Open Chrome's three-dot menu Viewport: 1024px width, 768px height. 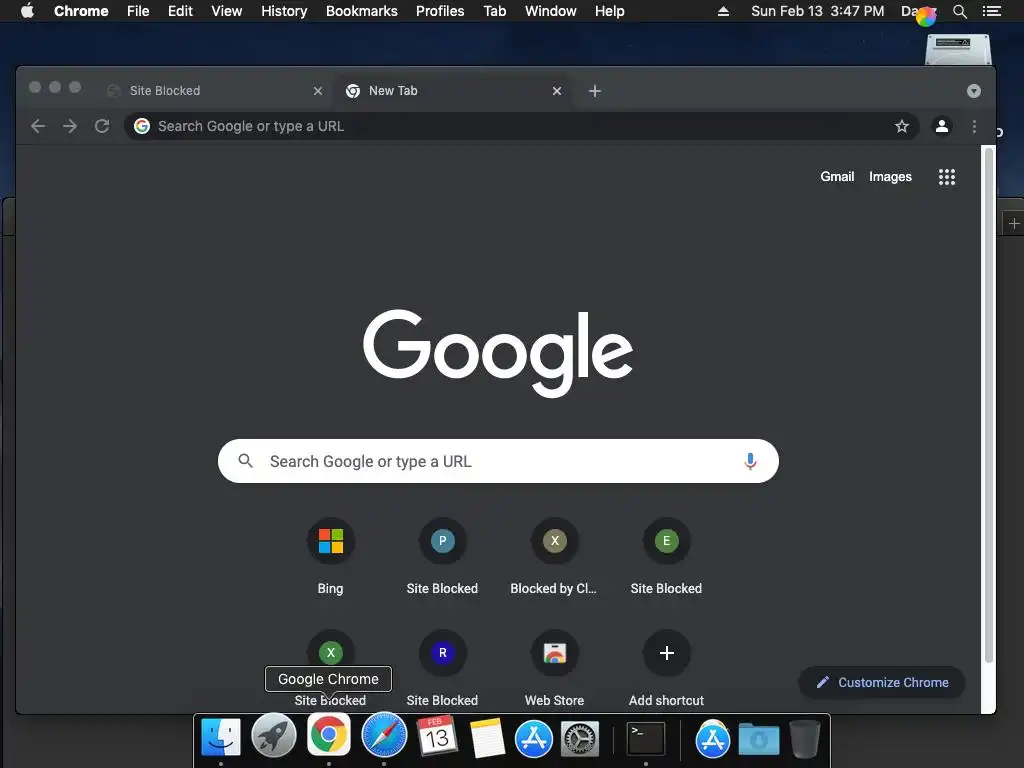[x=974, y=126]
